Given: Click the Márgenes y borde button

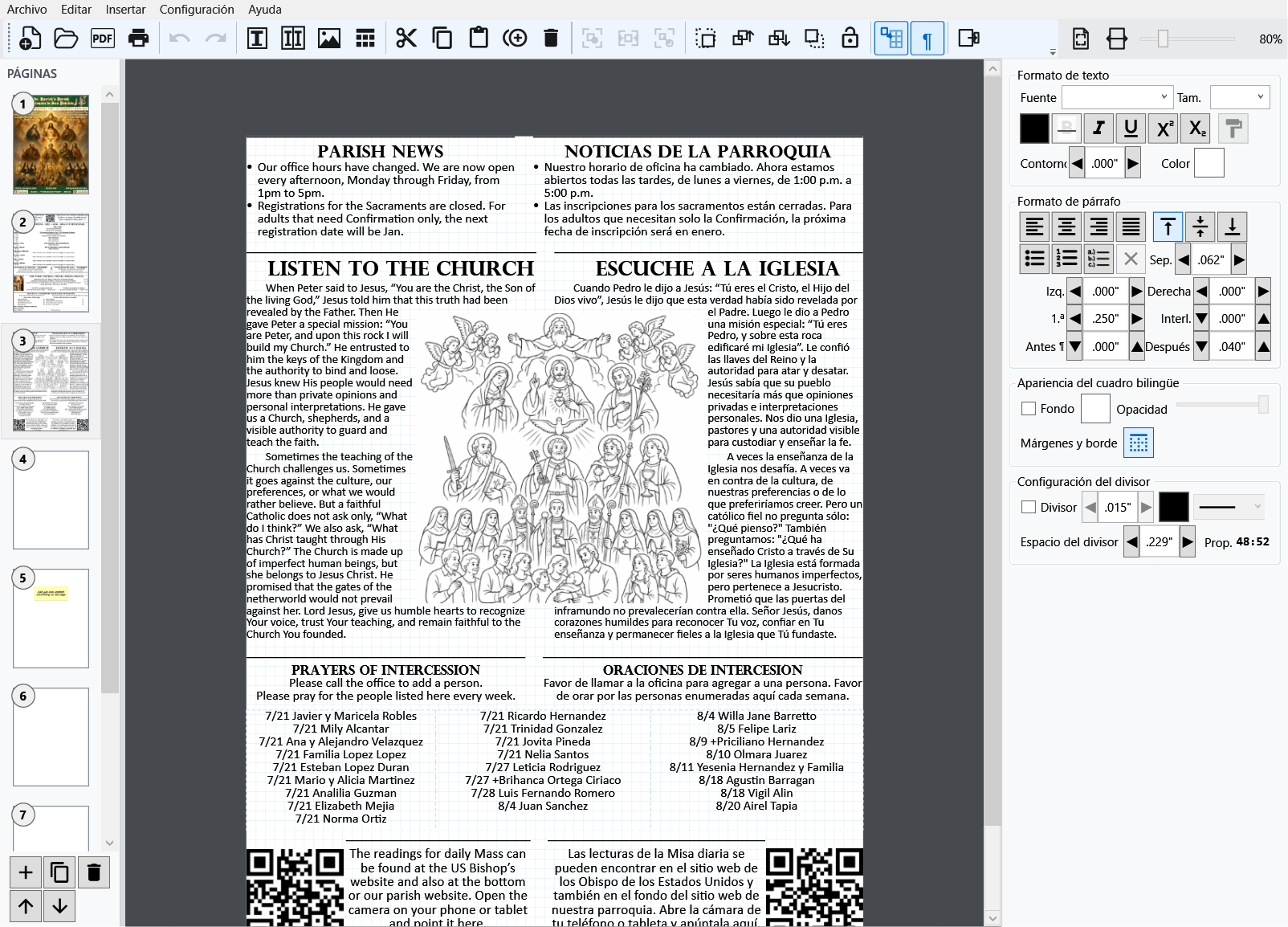Looking at the screenshot, I should (x=1139, y=443).
